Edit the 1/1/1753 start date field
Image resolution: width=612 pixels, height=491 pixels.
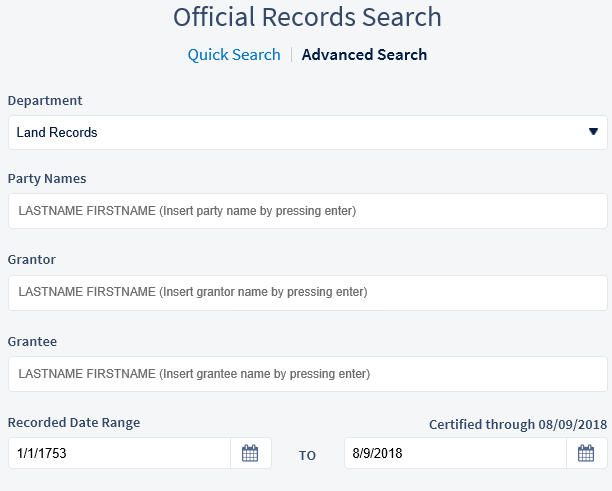click(120, 454)
